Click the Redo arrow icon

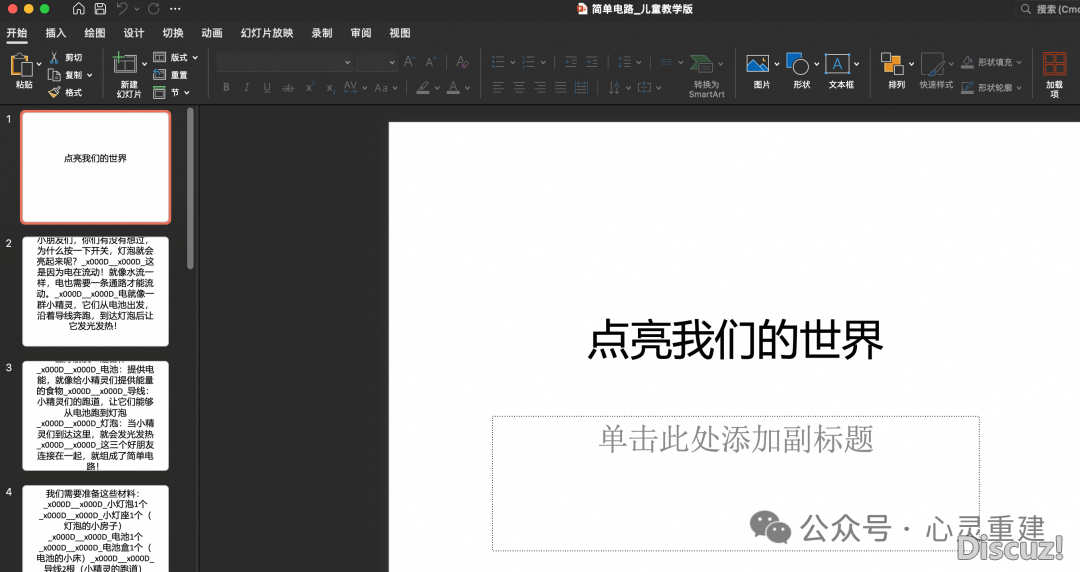coord(154,9)
